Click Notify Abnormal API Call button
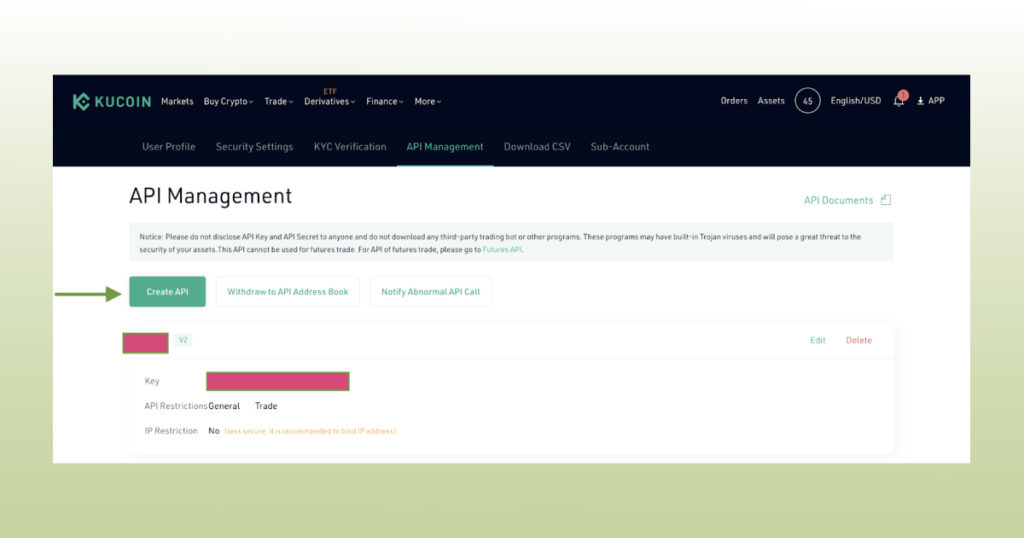Screen dimensions: 1024x538 point(430,292)
